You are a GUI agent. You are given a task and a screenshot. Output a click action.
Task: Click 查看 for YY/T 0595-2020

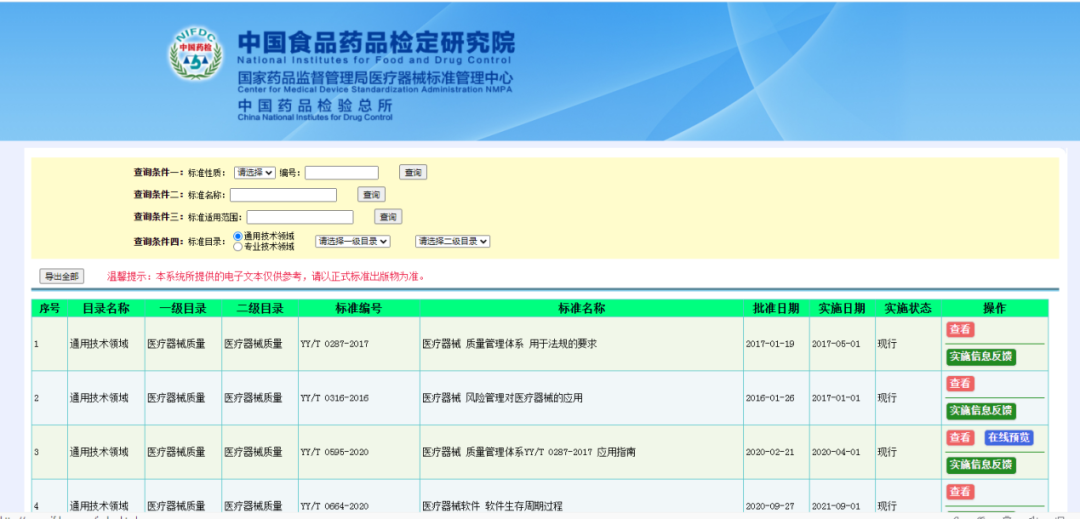click(x=960, y=438)
